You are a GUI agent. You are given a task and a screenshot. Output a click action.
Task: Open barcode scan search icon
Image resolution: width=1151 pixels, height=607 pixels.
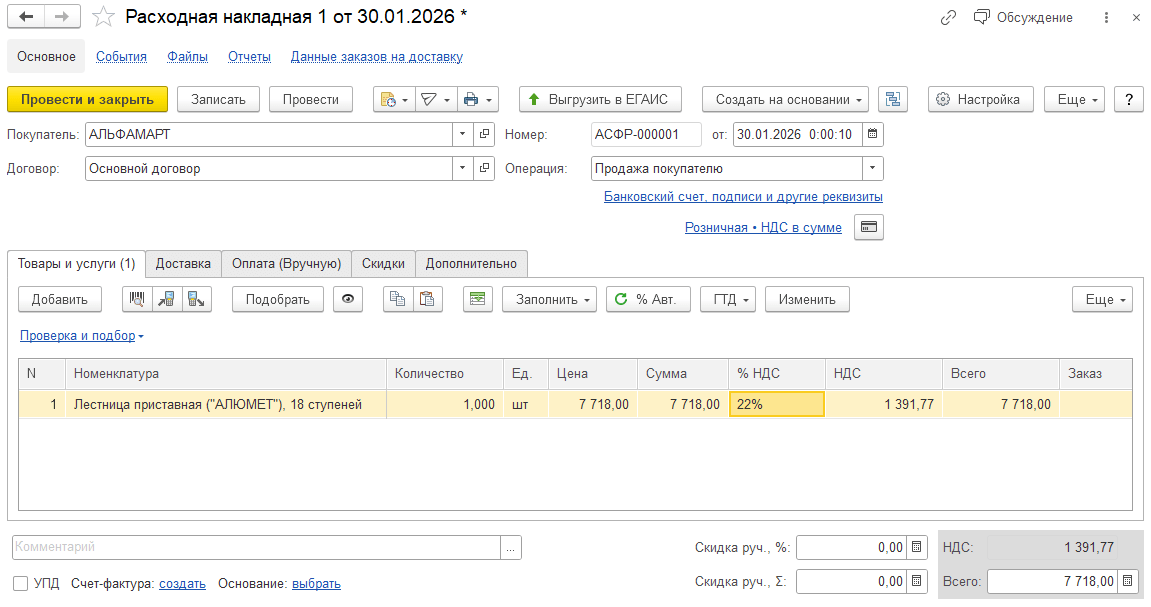coord(137,299)
